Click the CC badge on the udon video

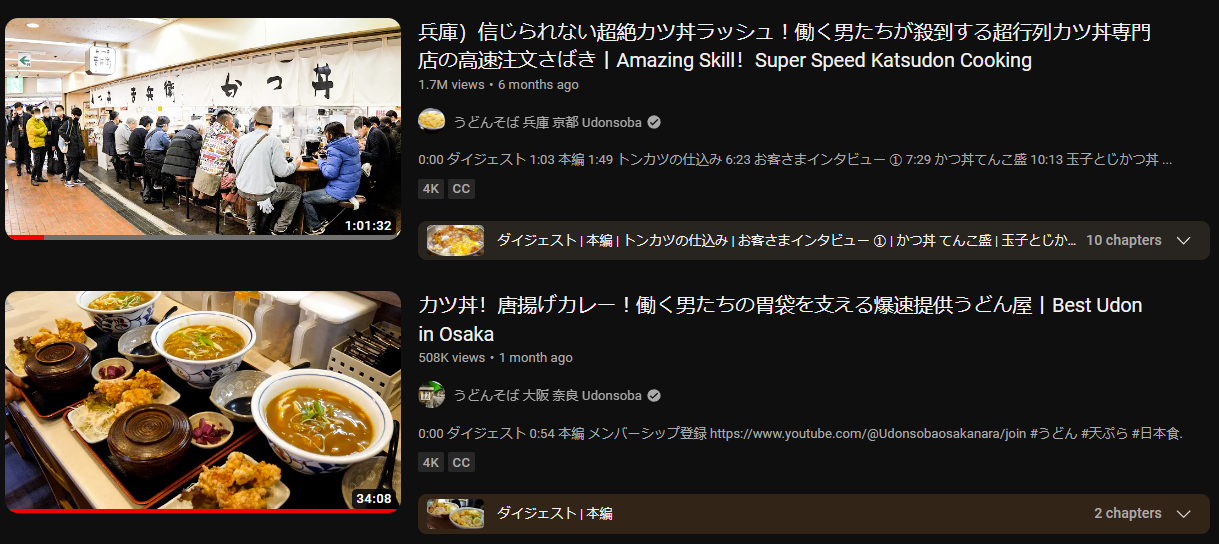(461, 462)
